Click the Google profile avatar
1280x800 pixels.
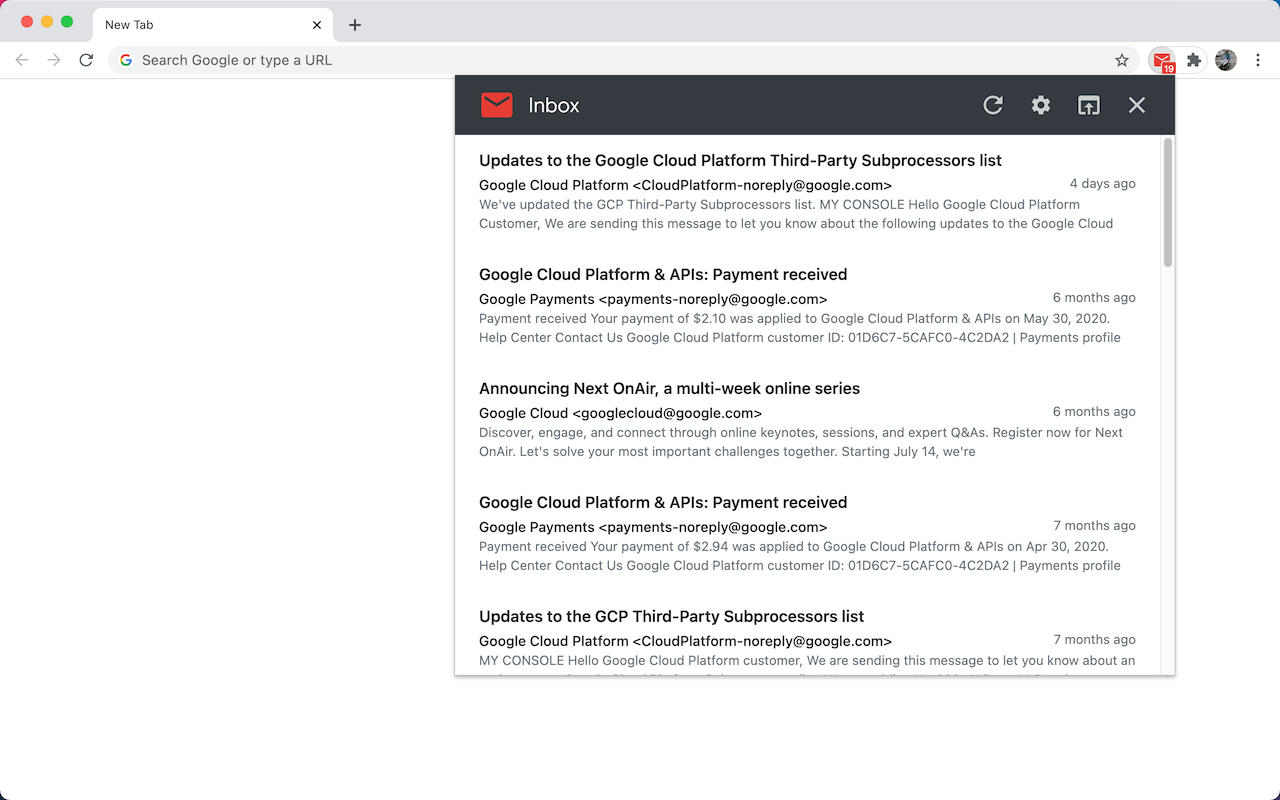click(1225, 60)
